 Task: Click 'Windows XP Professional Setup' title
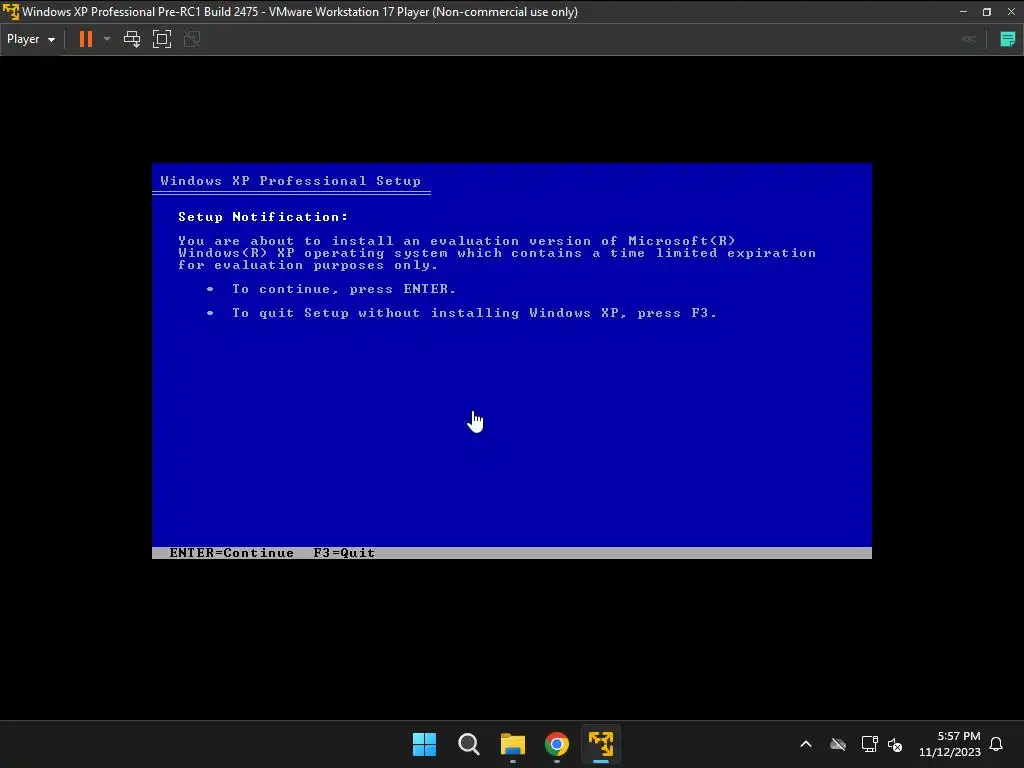291,181
